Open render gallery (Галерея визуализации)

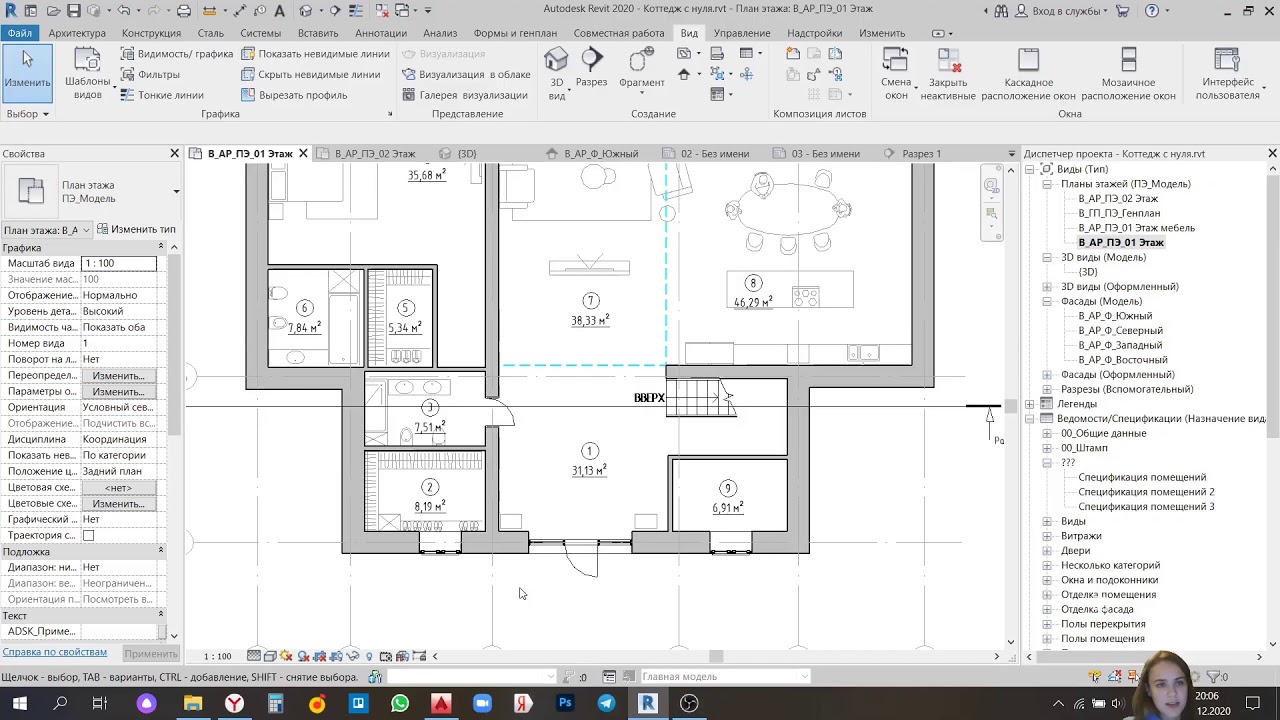tap(464, 95)
